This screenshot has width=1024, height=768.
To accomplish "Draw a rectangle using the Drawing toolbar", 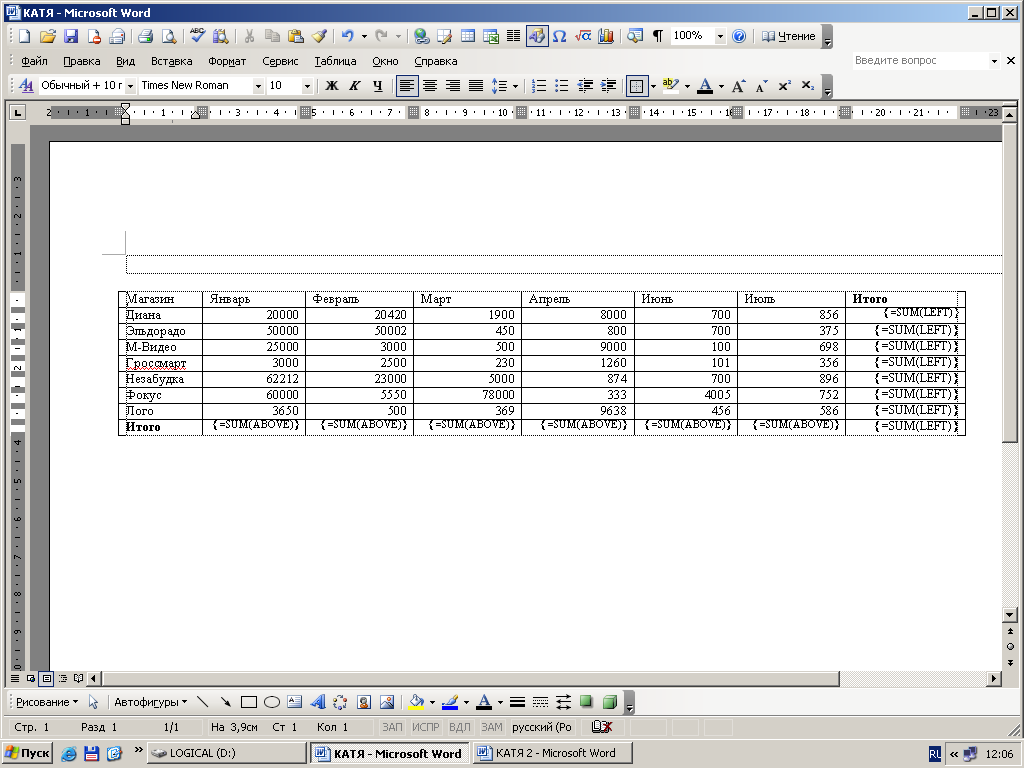I will (249, 702).
